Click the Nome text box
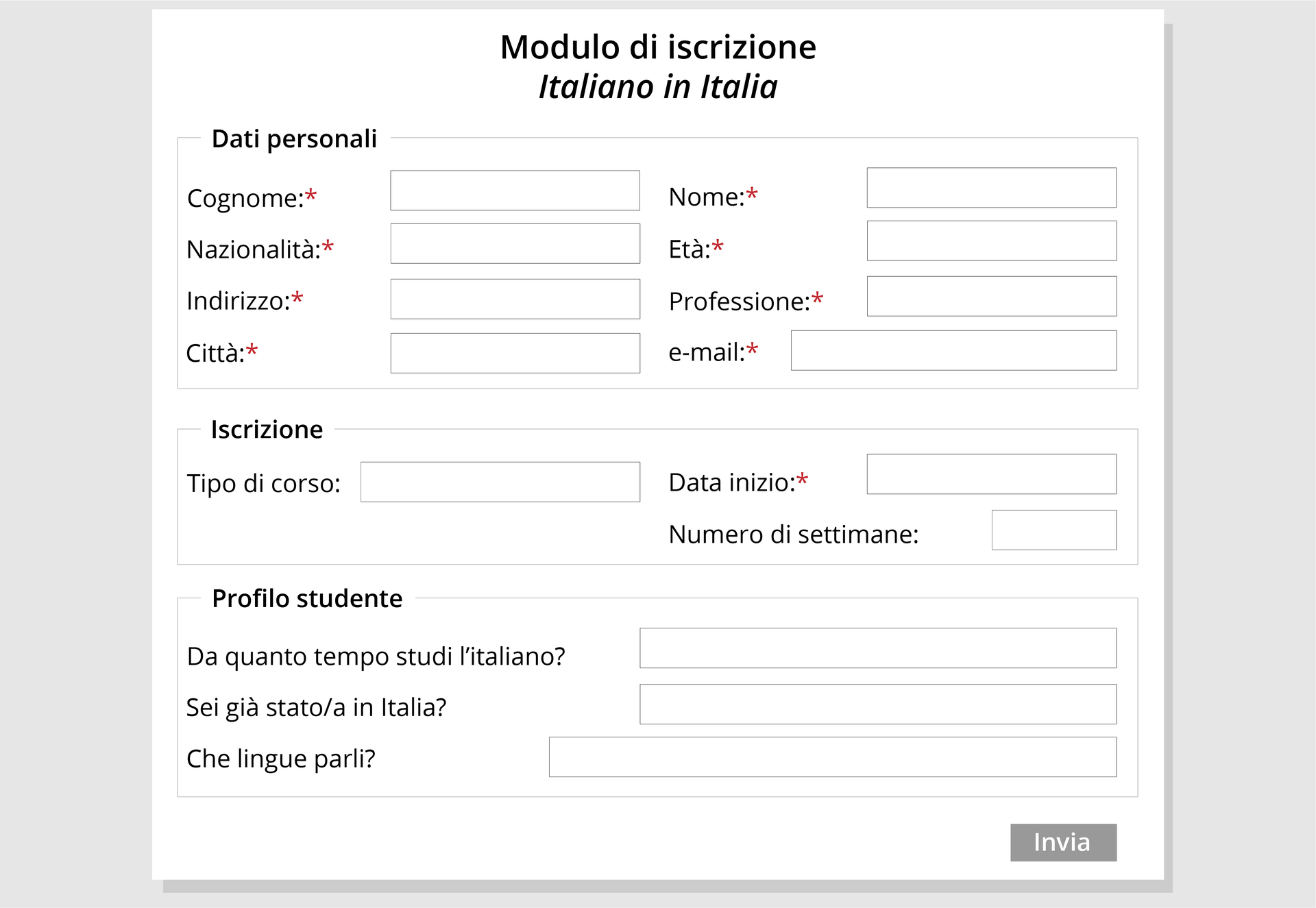The height and width of the screenshot is (908, 1316). [991, 188]
